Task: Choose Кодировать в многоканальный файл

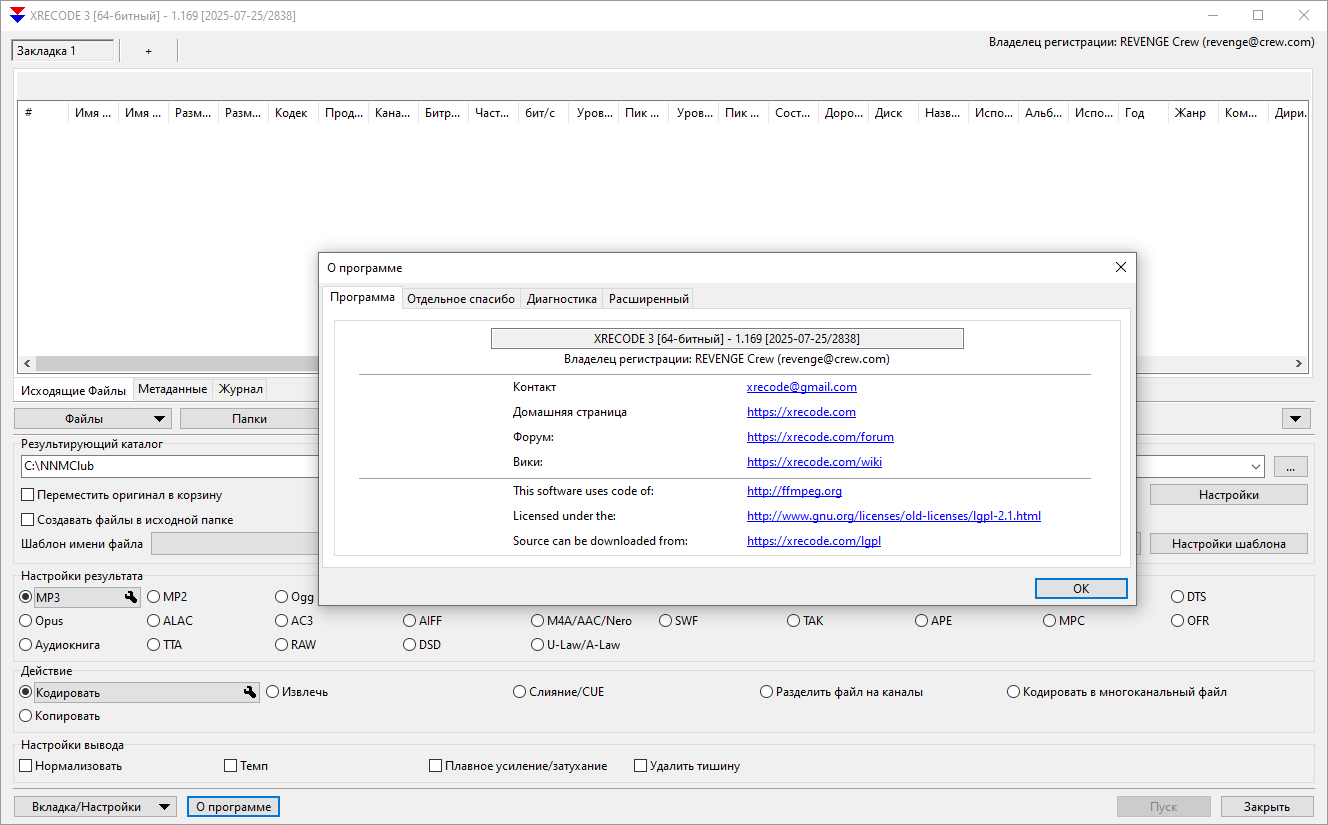Action: (x=1014, y=692)
